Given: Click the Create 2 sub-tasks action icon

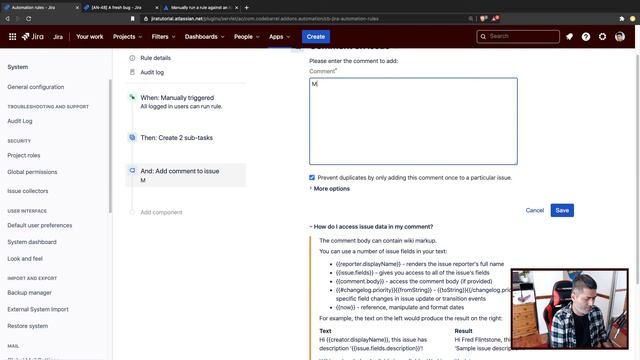Looking at the screenshot, I should pos(132,138).
